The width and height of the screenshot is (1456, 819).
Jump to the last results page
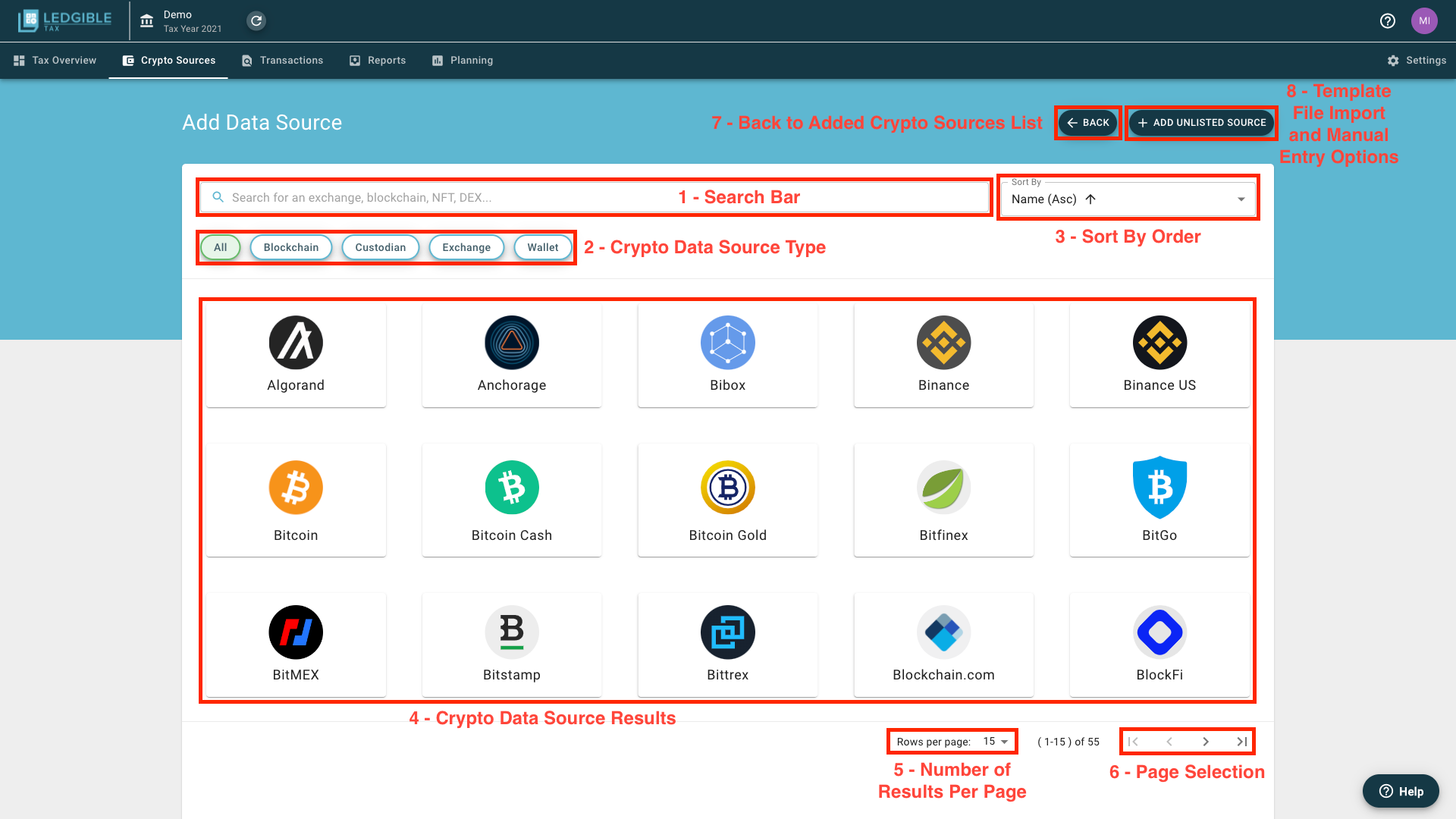click(x=1241, y=742)
